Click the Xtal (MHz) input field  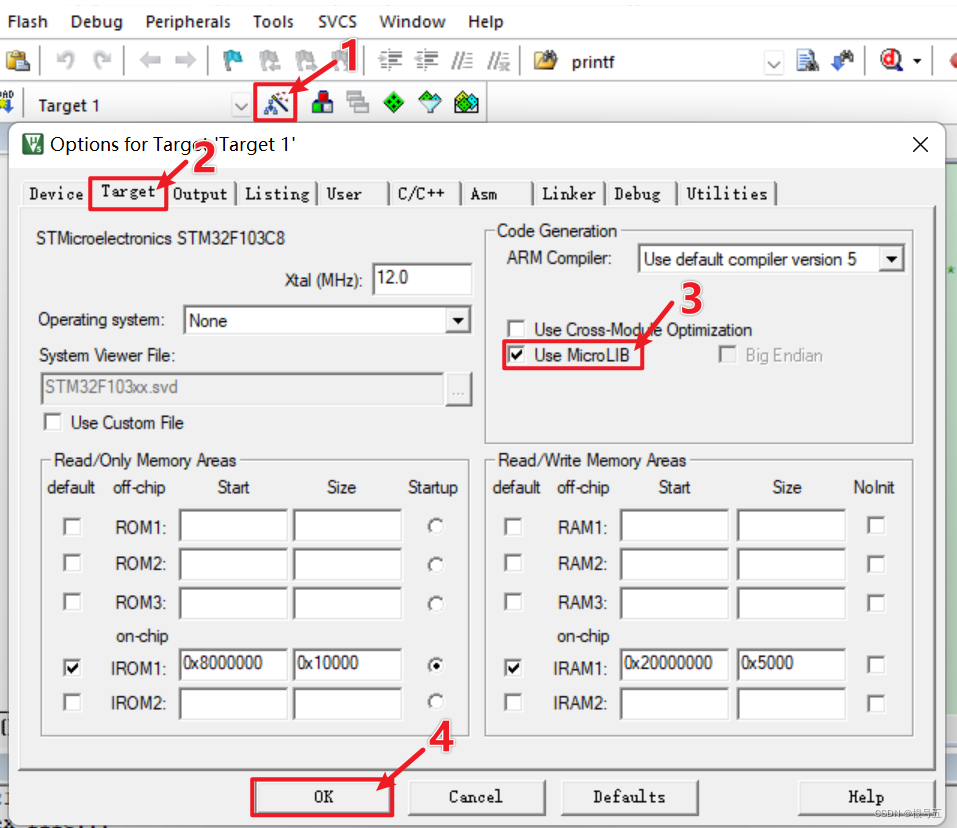point(422,279)
